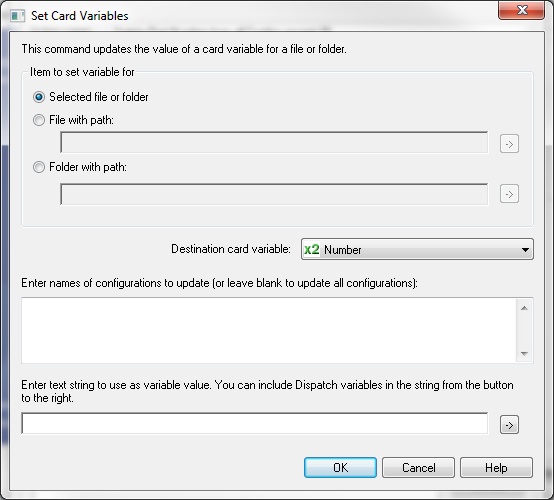Screen dimensions: 554x500
Task: Select the 'Selected file or folder' radio button
Action: pos(39,97)
